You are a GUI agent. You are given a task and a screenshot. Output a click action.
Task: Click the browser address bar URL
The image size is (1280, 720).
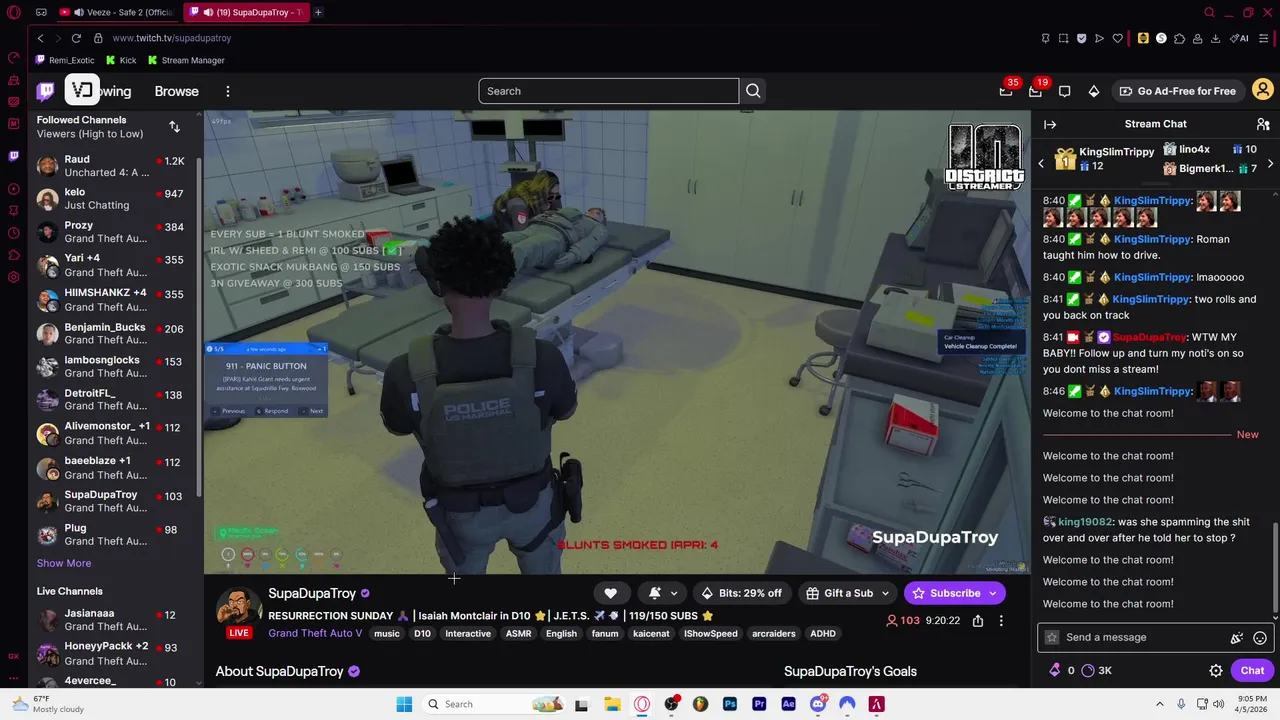pyautogui.click(x=172, y=38)
